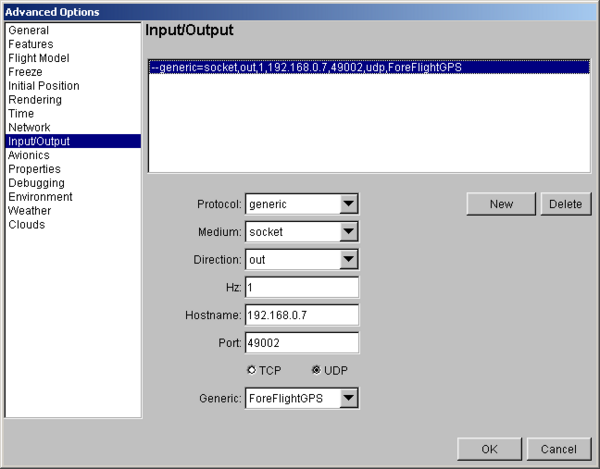Focus the Hostname text field
The image size is (600, 469).
(x=301, y=315)
